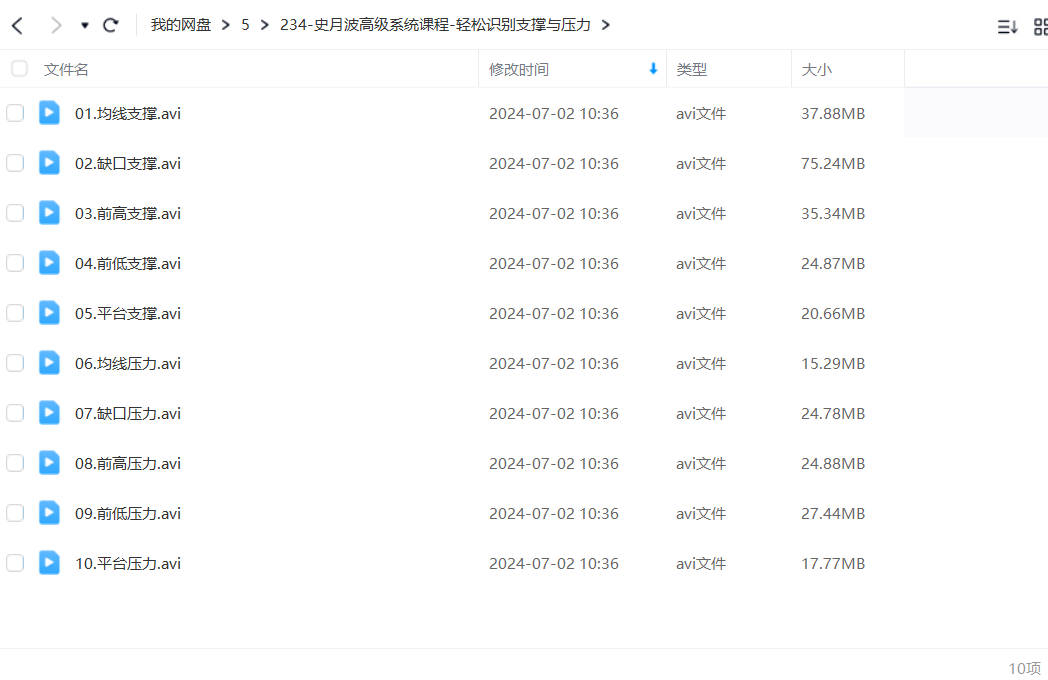Viewport: 1048px width, 680px height.
Task: Click the 15.29MB size cell
Action: pos(833,364)
